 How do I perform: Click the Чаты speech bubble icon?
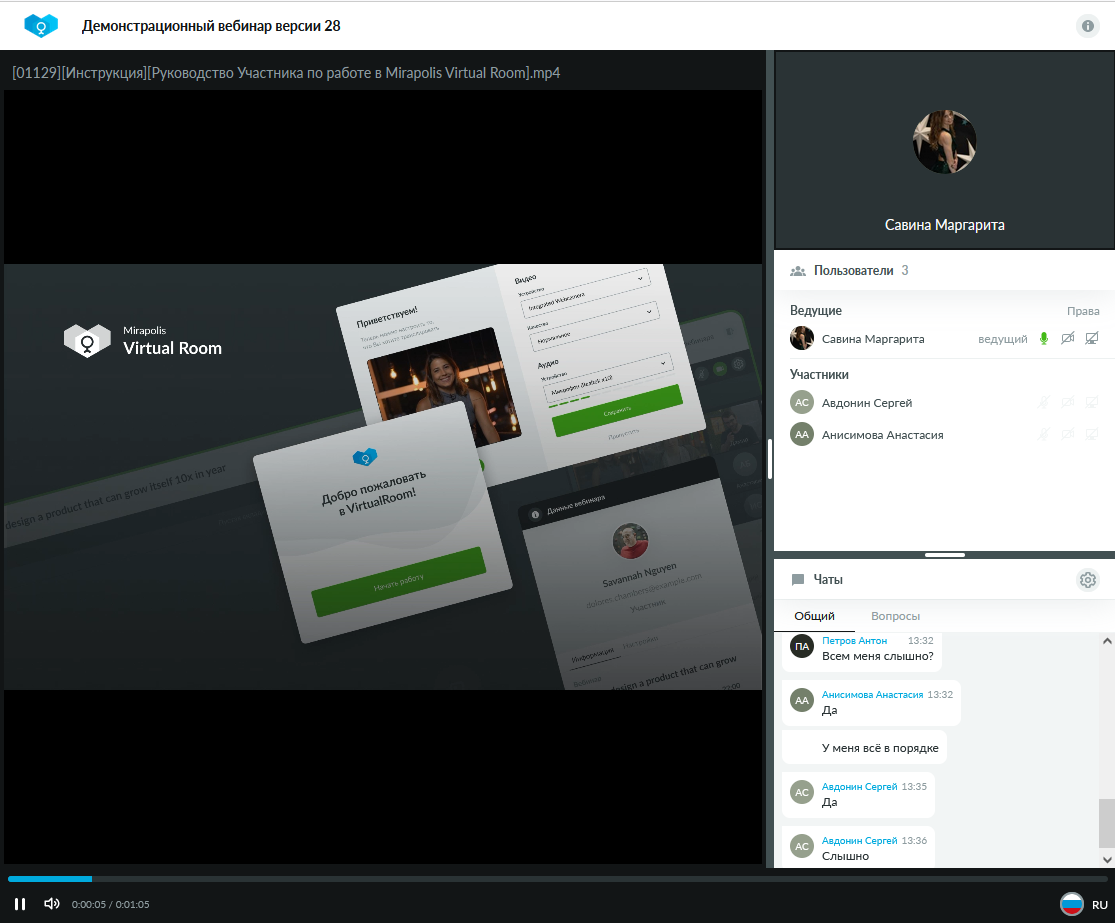798,580
